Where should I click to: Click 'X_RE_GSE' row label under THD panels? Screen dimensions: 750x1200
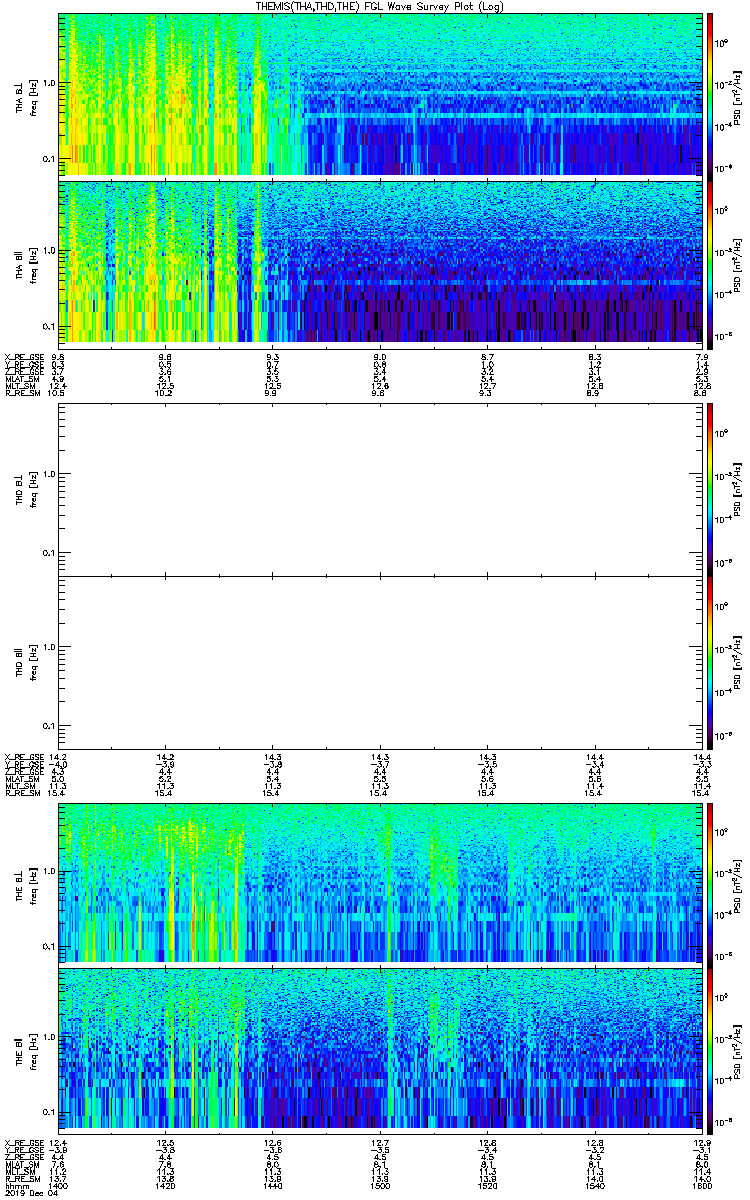pos(22,757)
